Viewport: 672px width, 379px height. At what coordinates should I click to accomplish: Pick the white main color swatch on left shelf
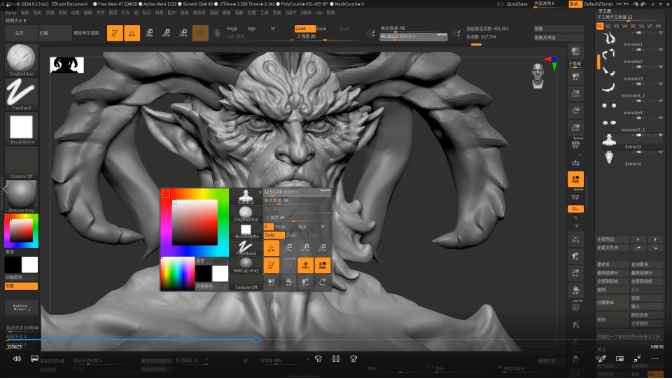click(30, 265)
